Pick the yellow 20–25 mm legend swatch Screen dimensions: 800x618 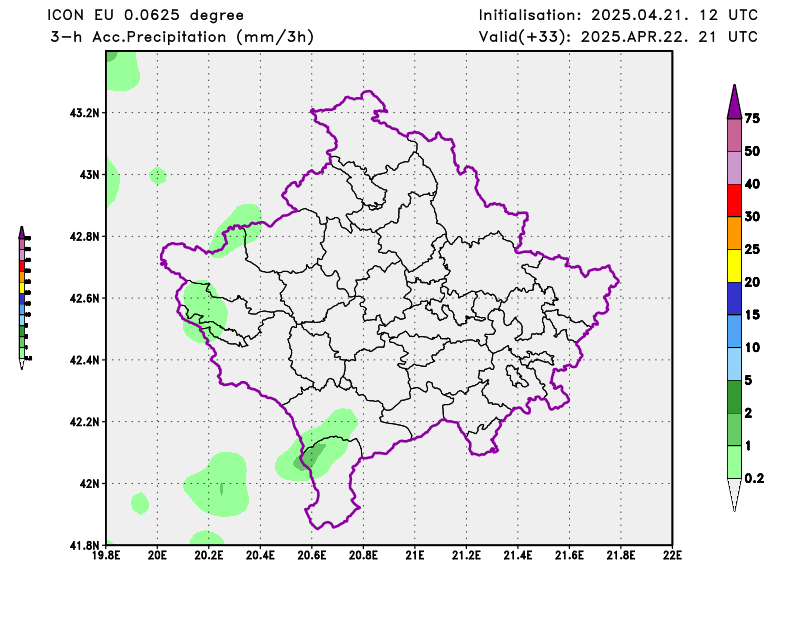tap(734, 266)
